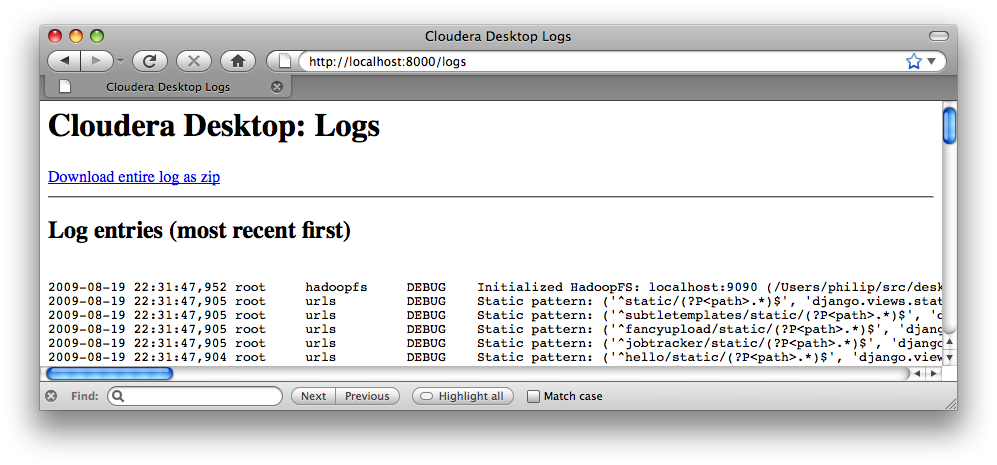Click Next in the Find bar
Image resolution: width=997 pixels, height=465 pixels.
point(313,396)
